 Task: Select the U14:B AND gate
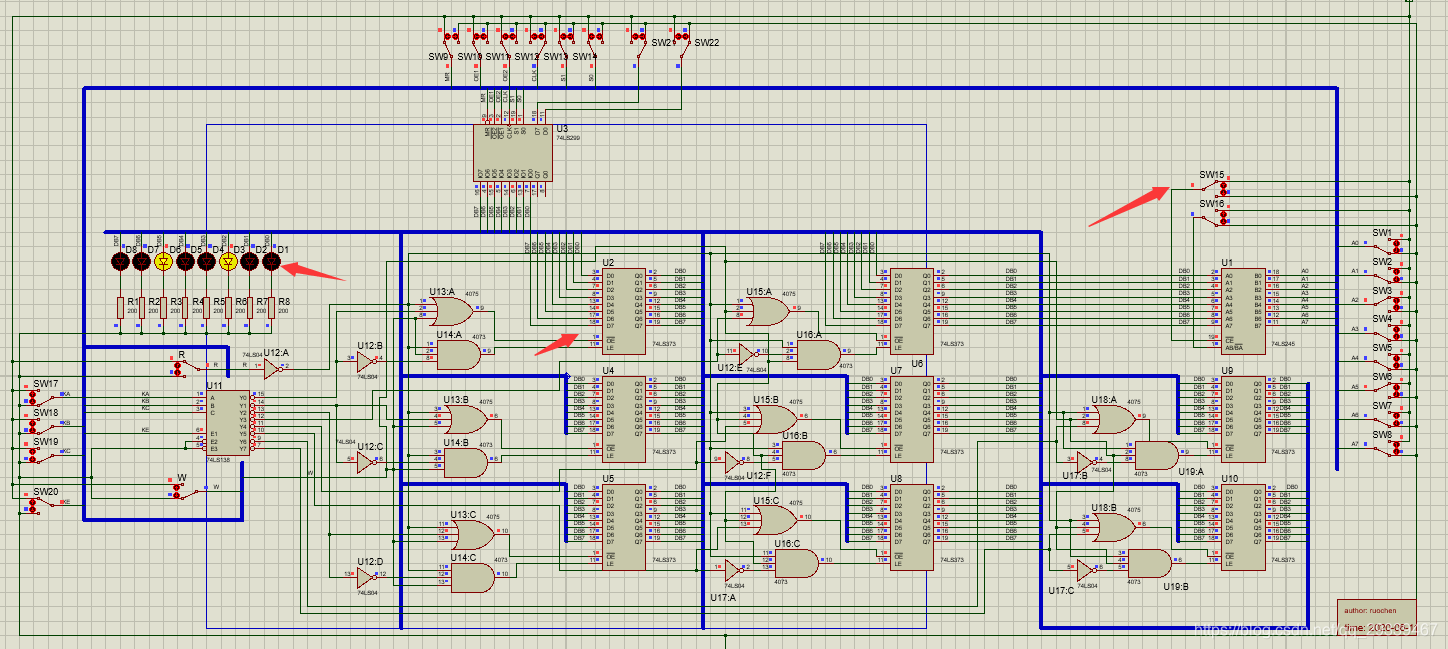(465, 461)
